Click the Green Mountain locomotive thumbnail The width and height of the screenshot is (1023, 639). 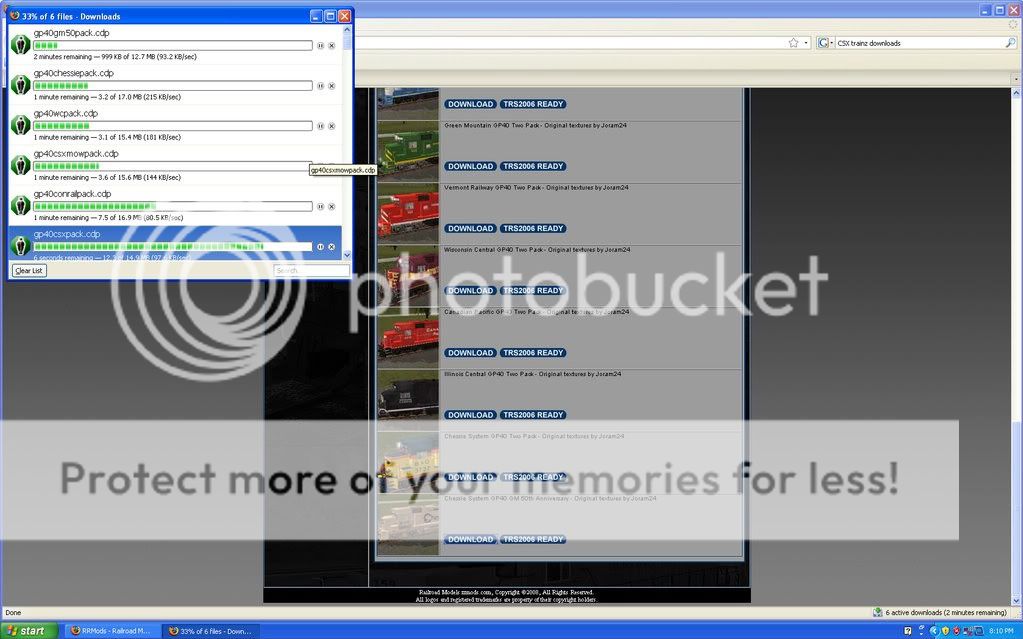point(408,151)
